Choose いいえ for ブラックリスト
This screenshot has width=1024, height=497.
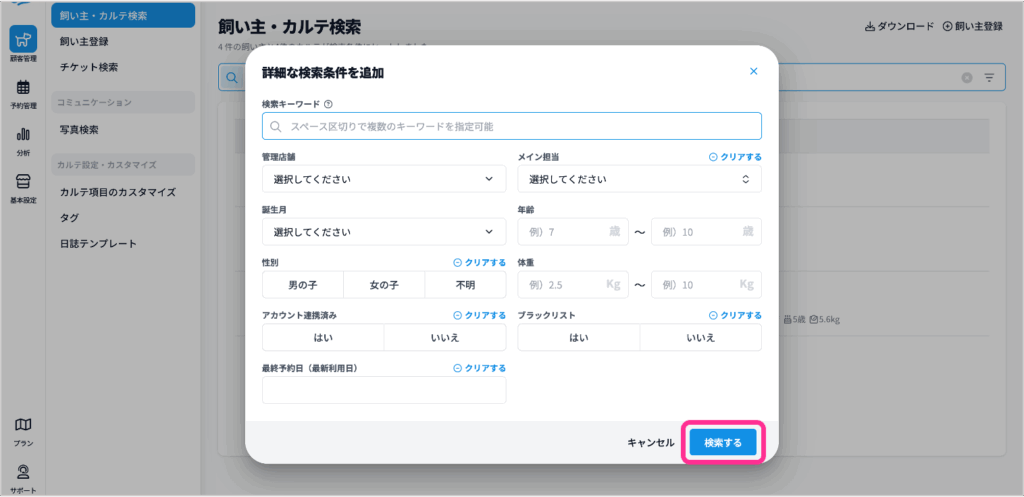coord(700,338)
